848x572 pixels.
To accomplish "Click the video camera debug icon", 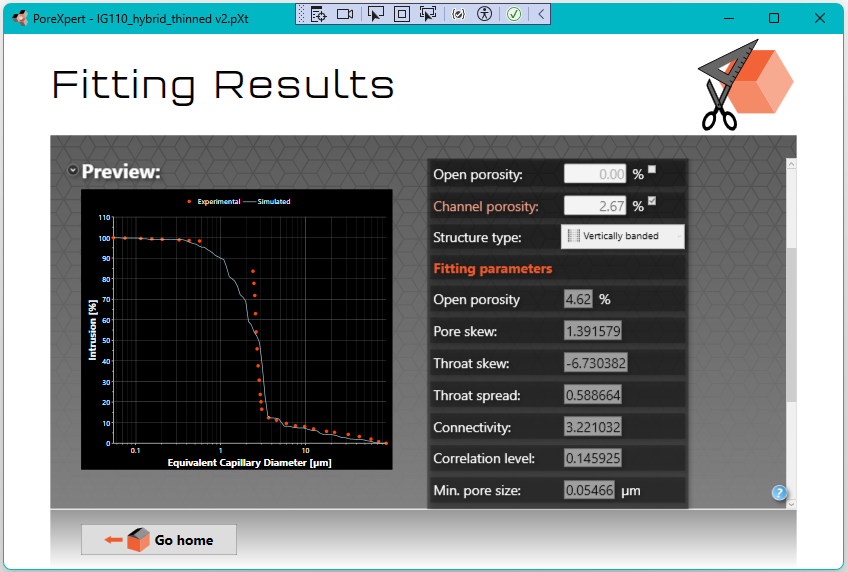I will 345,14.
